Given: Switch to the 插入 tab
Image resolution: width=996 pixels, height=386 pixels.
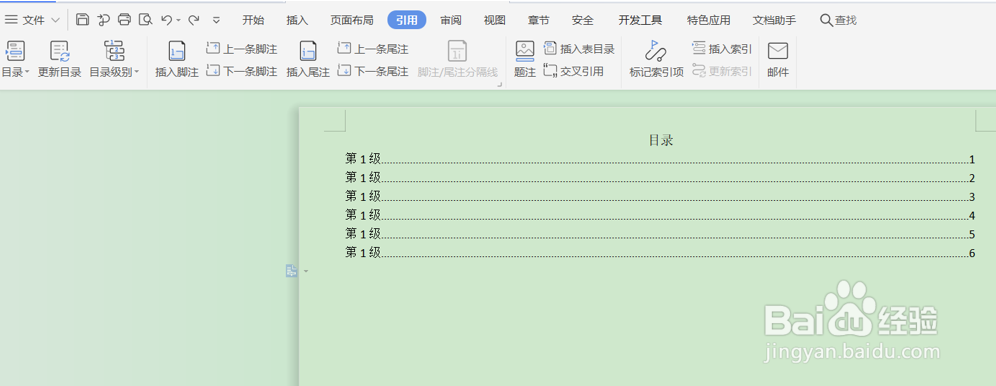Looking at the screenshot, I should [297, 20].
